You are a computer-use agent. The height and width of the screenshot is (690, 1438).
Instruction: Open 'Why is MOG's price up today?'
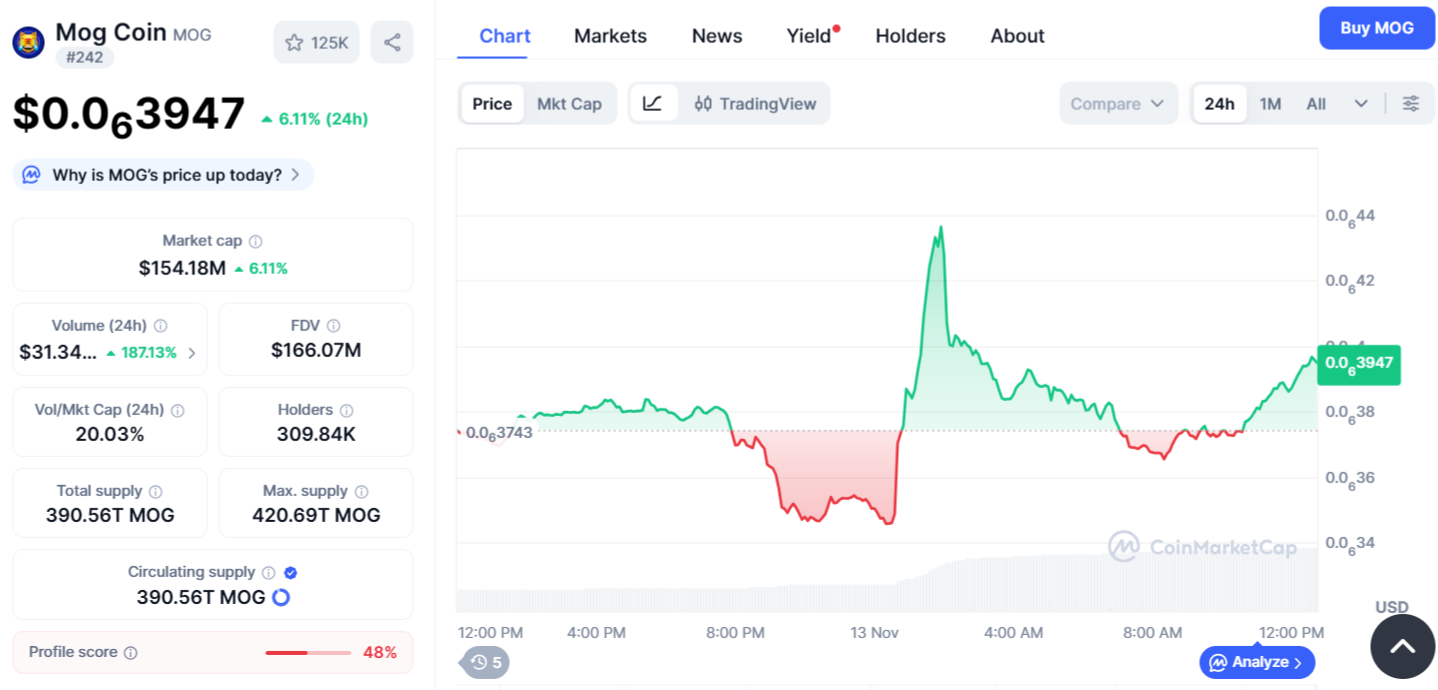(x=163, y=175)
